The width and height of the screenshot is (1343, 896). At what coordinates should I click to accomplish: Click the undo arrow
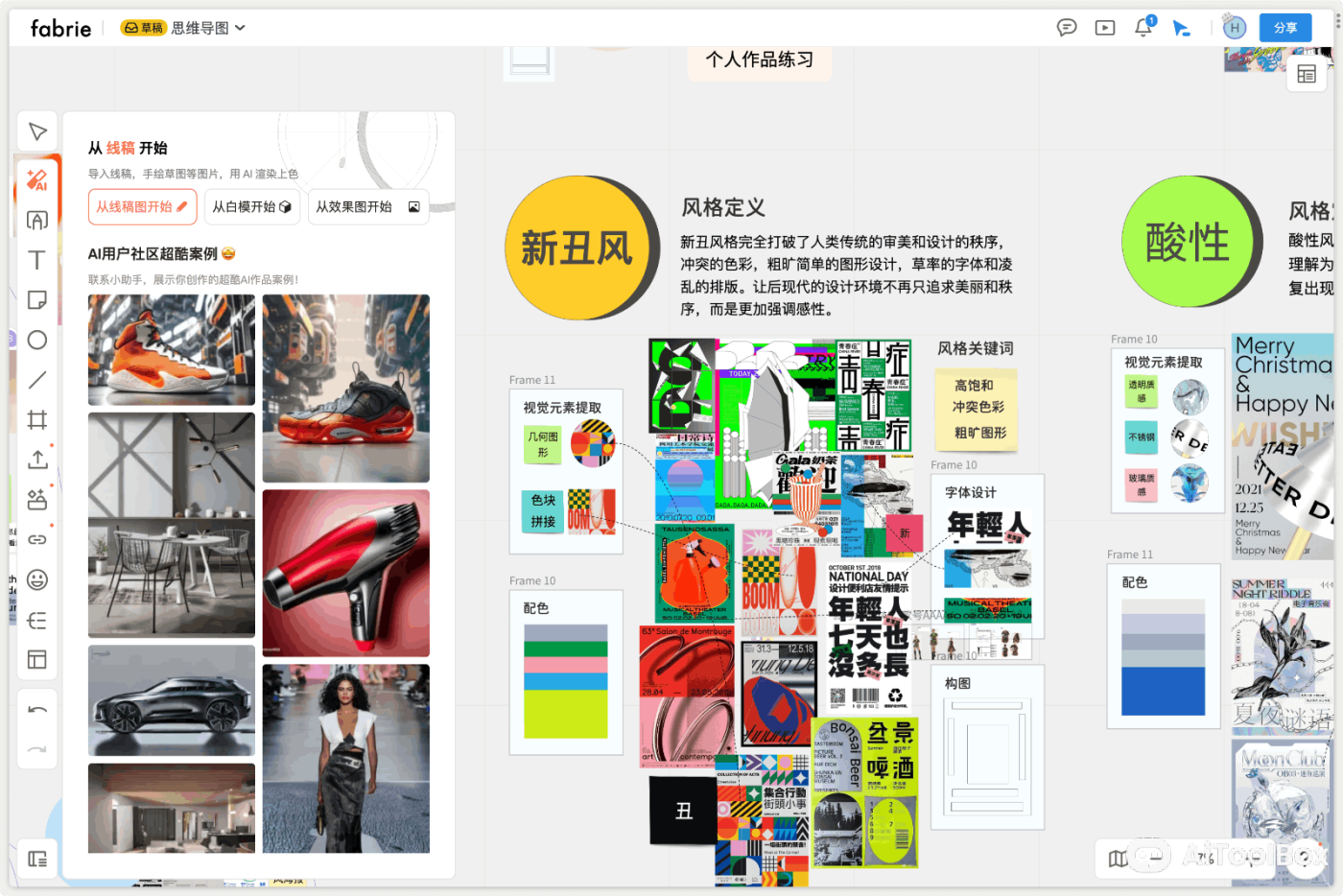(37, 711)
